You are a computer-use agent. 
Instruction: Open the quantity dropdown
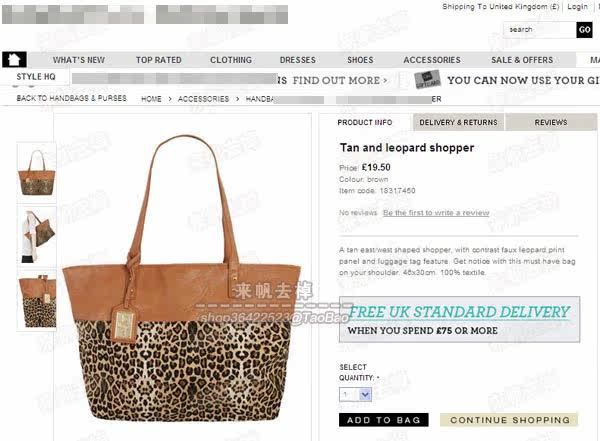[355, 394]
